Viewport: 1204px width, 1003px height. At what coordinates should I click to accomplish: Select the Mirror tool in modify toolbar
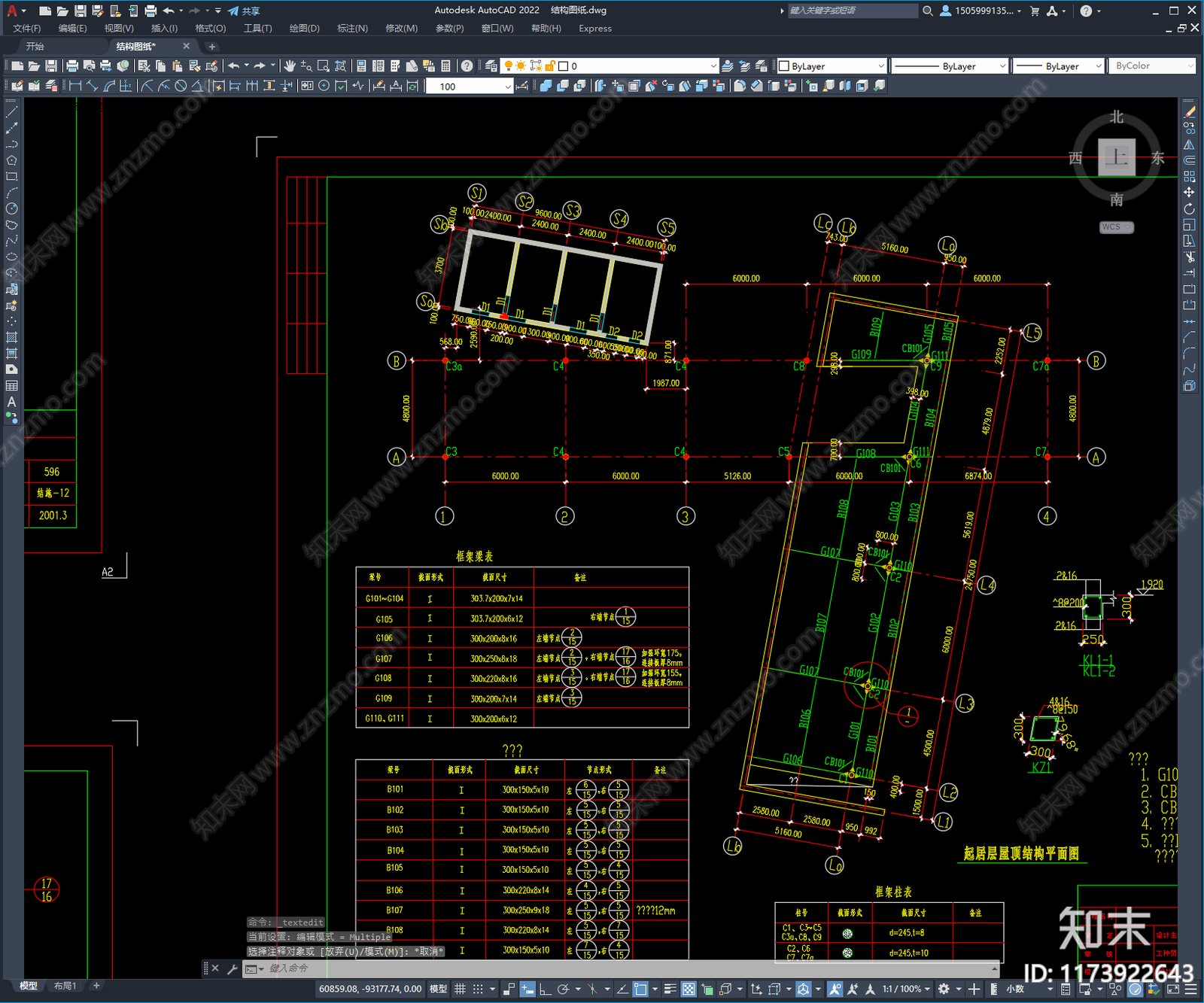(x=1189, y=144)
